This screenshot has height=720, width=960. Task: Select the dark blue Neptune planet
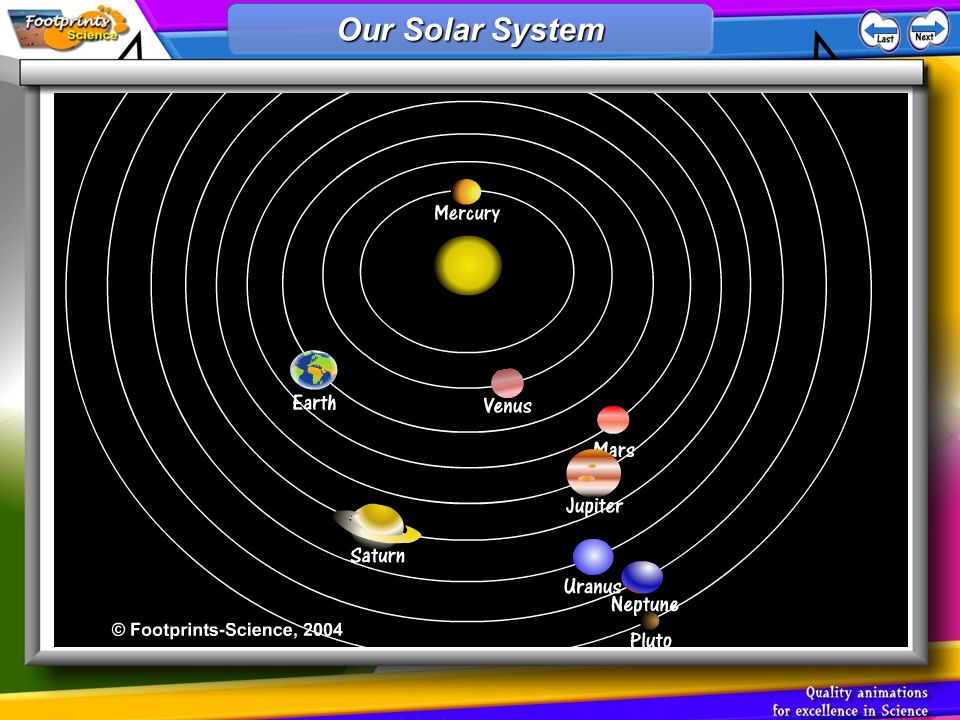pos(642,577)
